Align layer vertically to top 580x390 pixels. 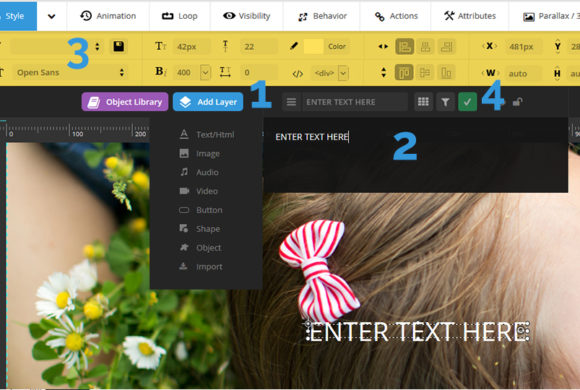coord(404,73)
